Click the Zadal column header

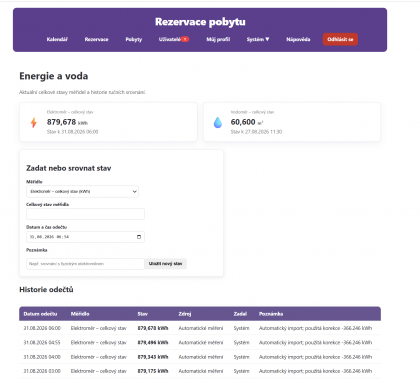coord(240,314)
